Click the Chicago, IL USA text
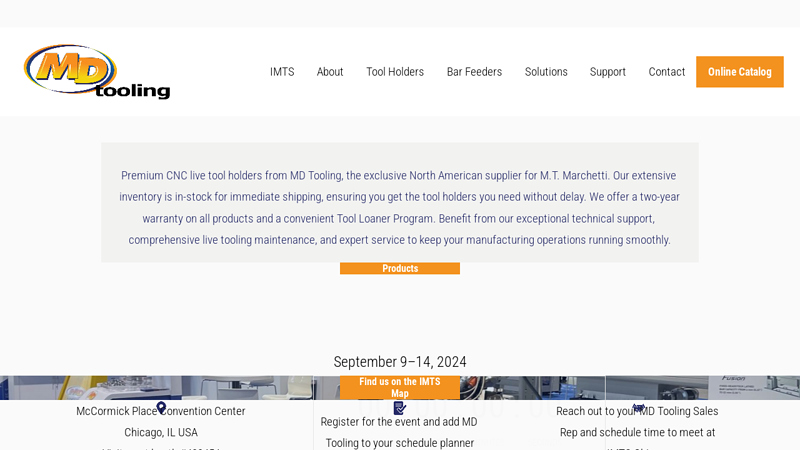This screenshot has width=800, height=450. (x=161, y=433)
